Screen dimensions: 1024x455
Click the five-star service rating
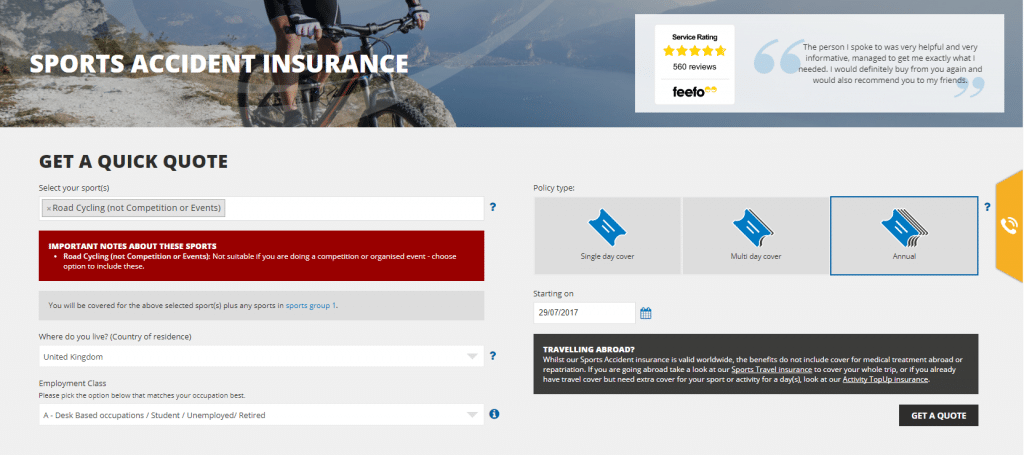point(694,51)
